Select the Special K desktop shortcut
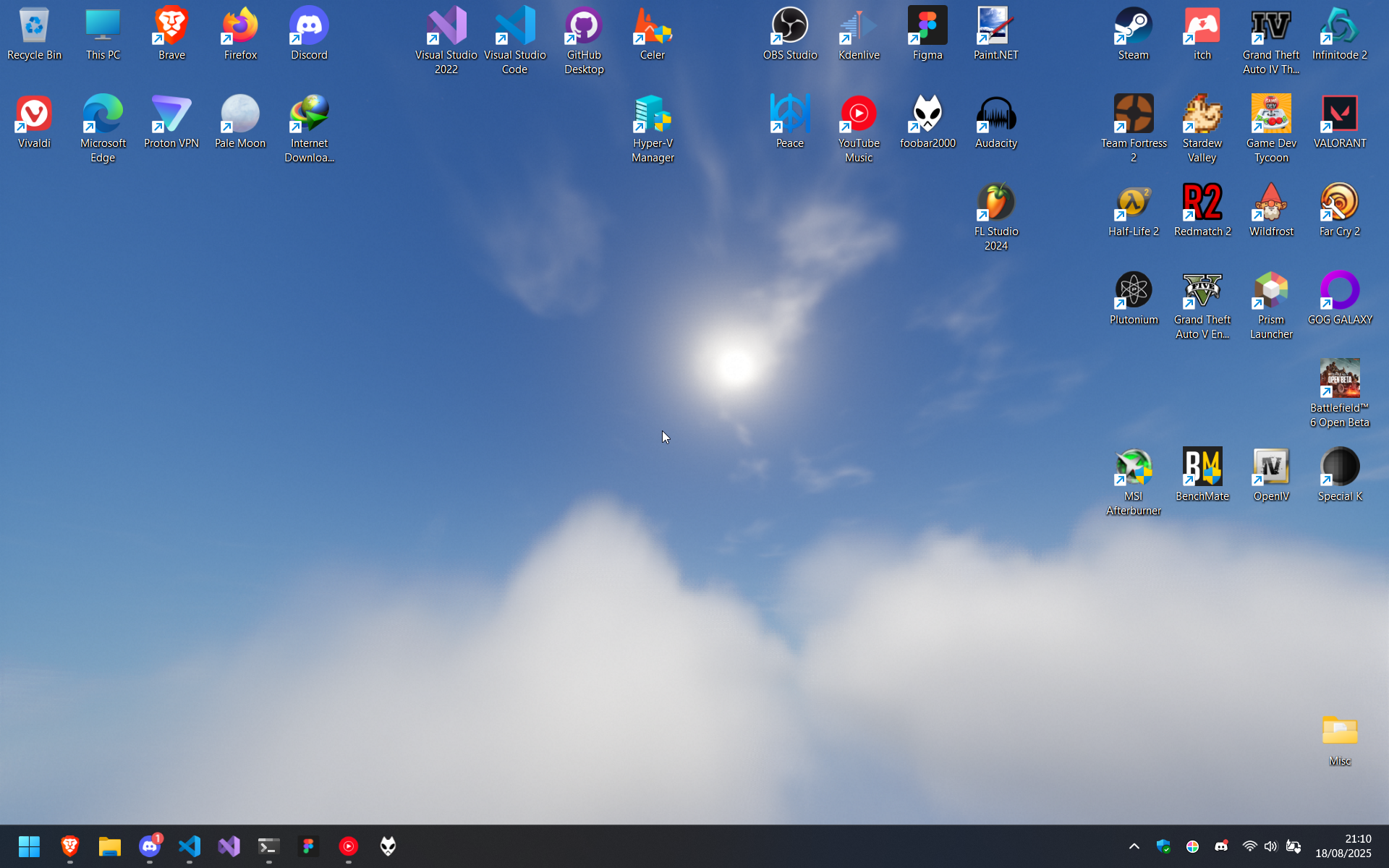This screenshot has height=868, width=1389. 1340,475
